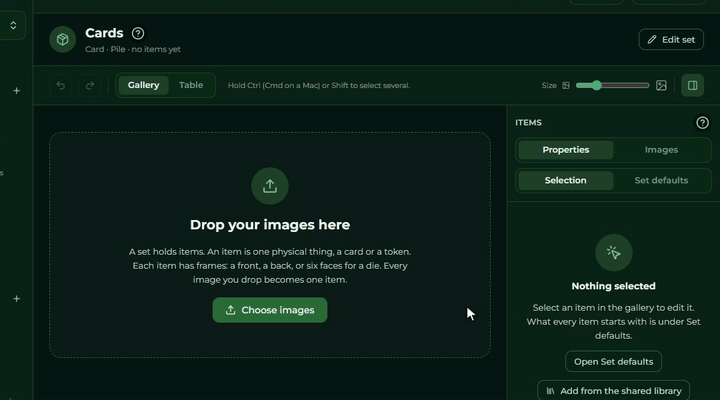The image size is (720, 400).
Task: Toggle the side panel layout icon
Action: tap(692, 85)
